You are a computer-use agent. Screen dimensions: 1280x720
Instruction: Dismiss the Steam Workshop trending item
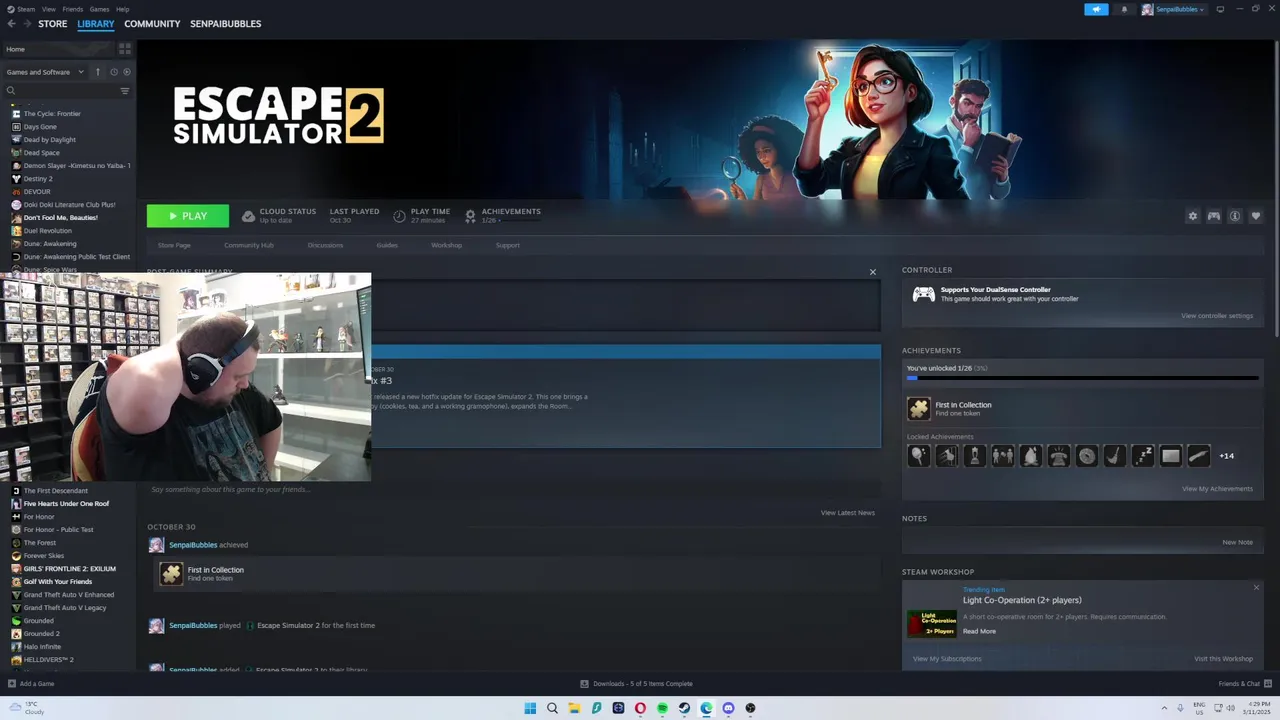point(1256,587)
